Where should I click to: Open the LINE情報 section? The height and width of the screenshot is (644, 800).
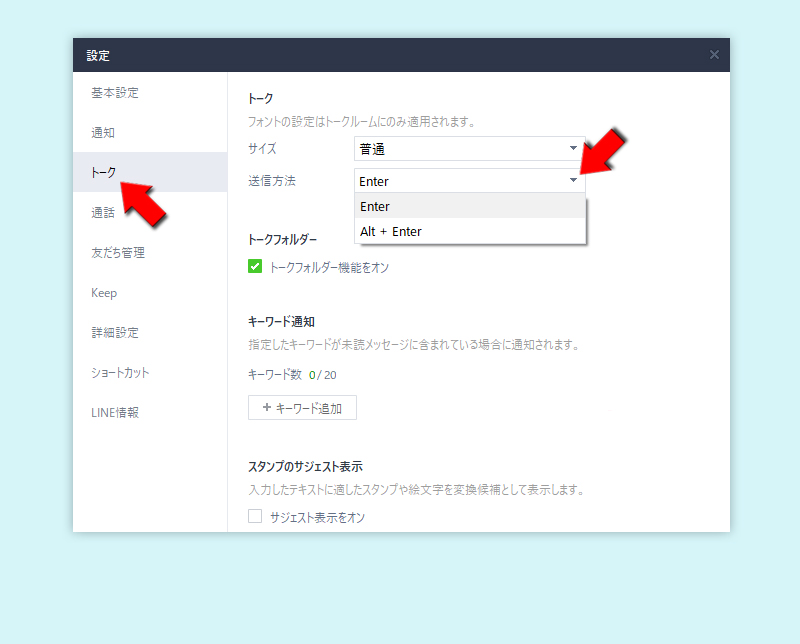point(114,412)
